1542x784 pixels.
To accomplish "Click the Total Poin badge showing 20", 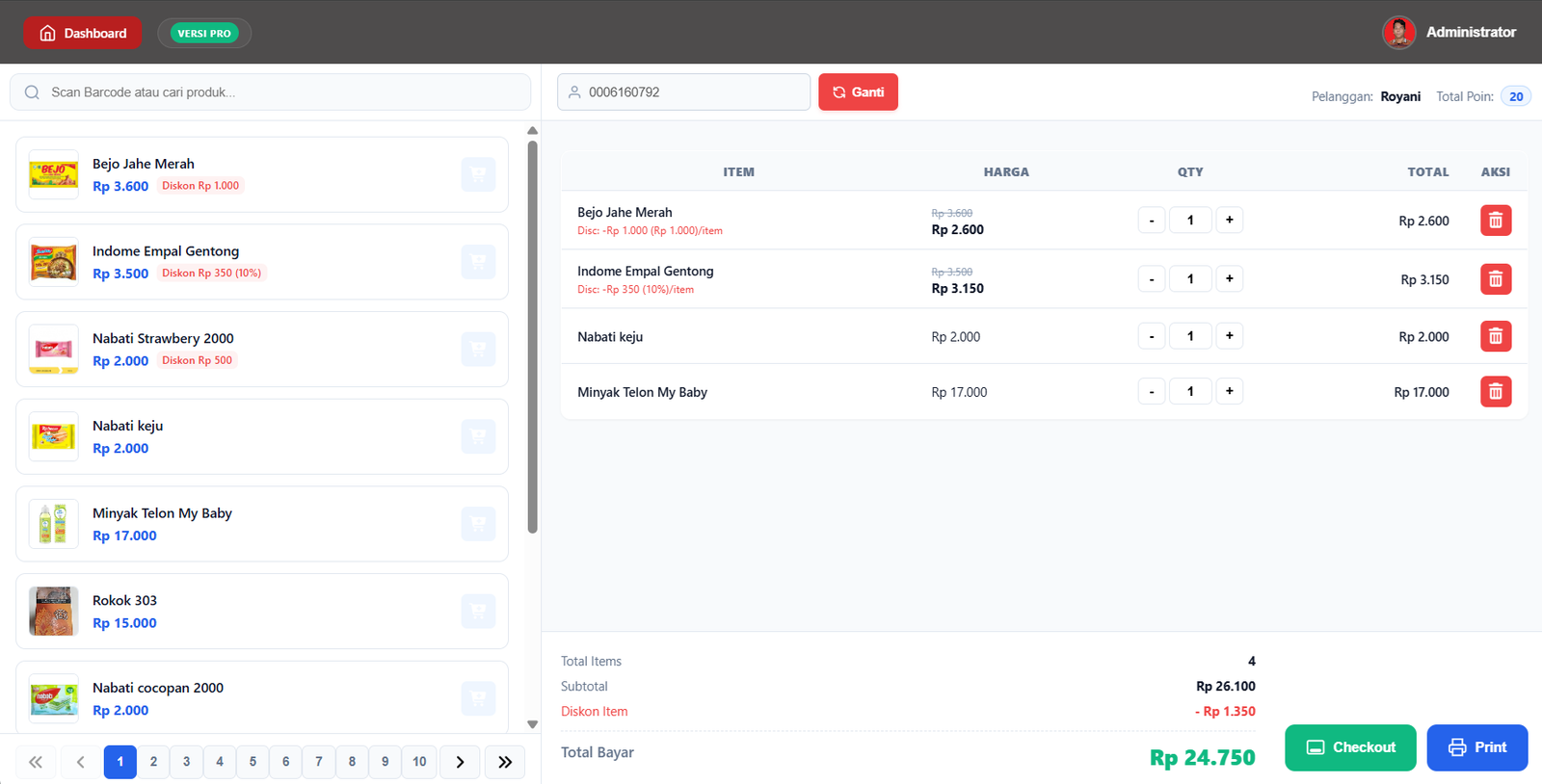I will (1516, 96).
